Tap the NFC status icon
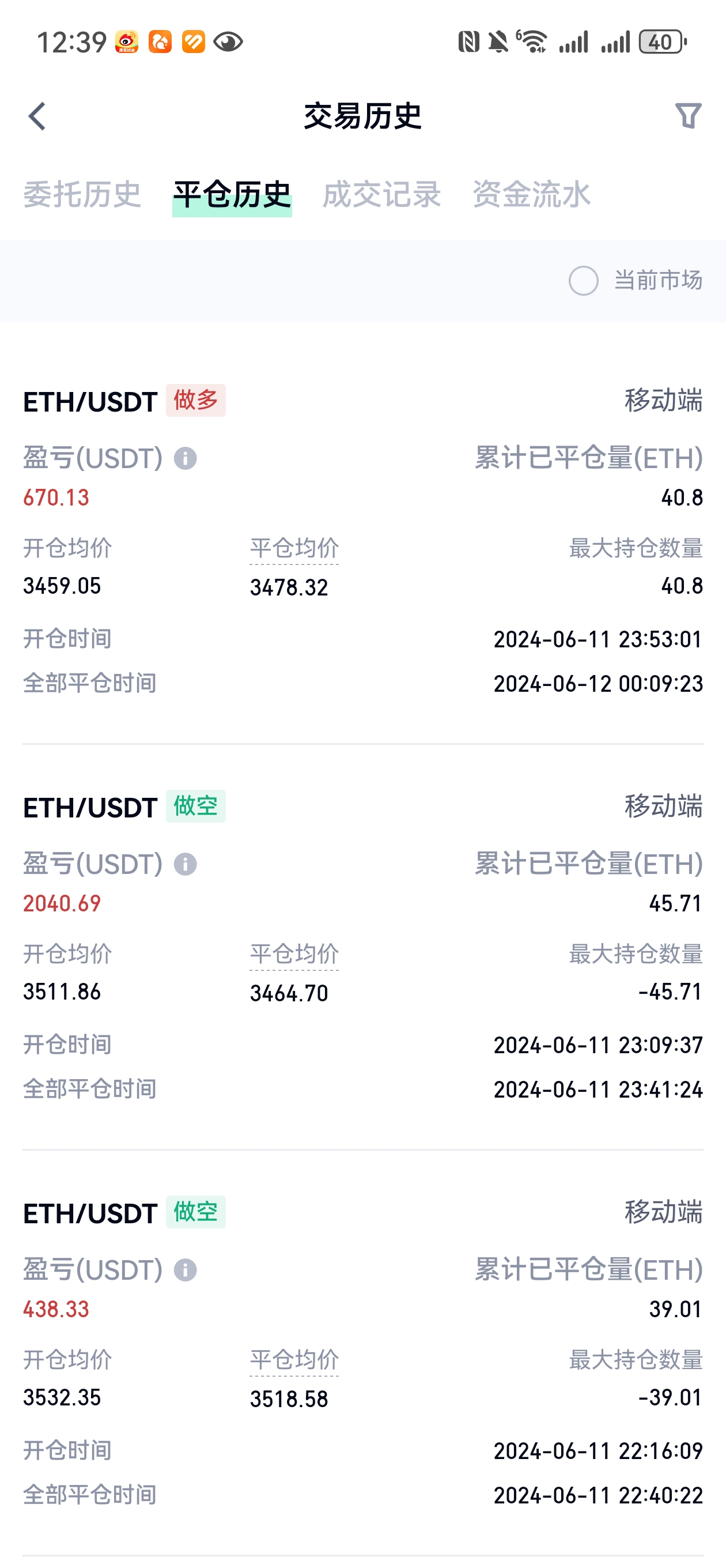Viewport: 726px width, 1568px height. (468, 42)
